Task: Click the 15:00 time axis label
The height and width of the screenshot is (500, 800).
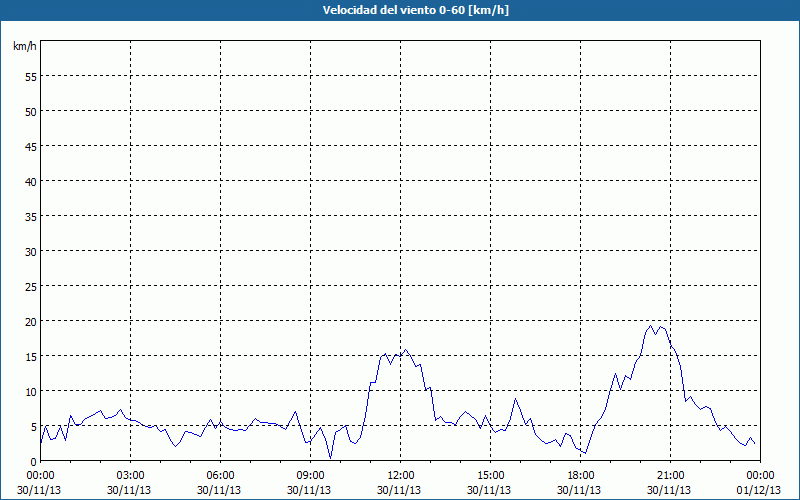Action: point(490,476)
